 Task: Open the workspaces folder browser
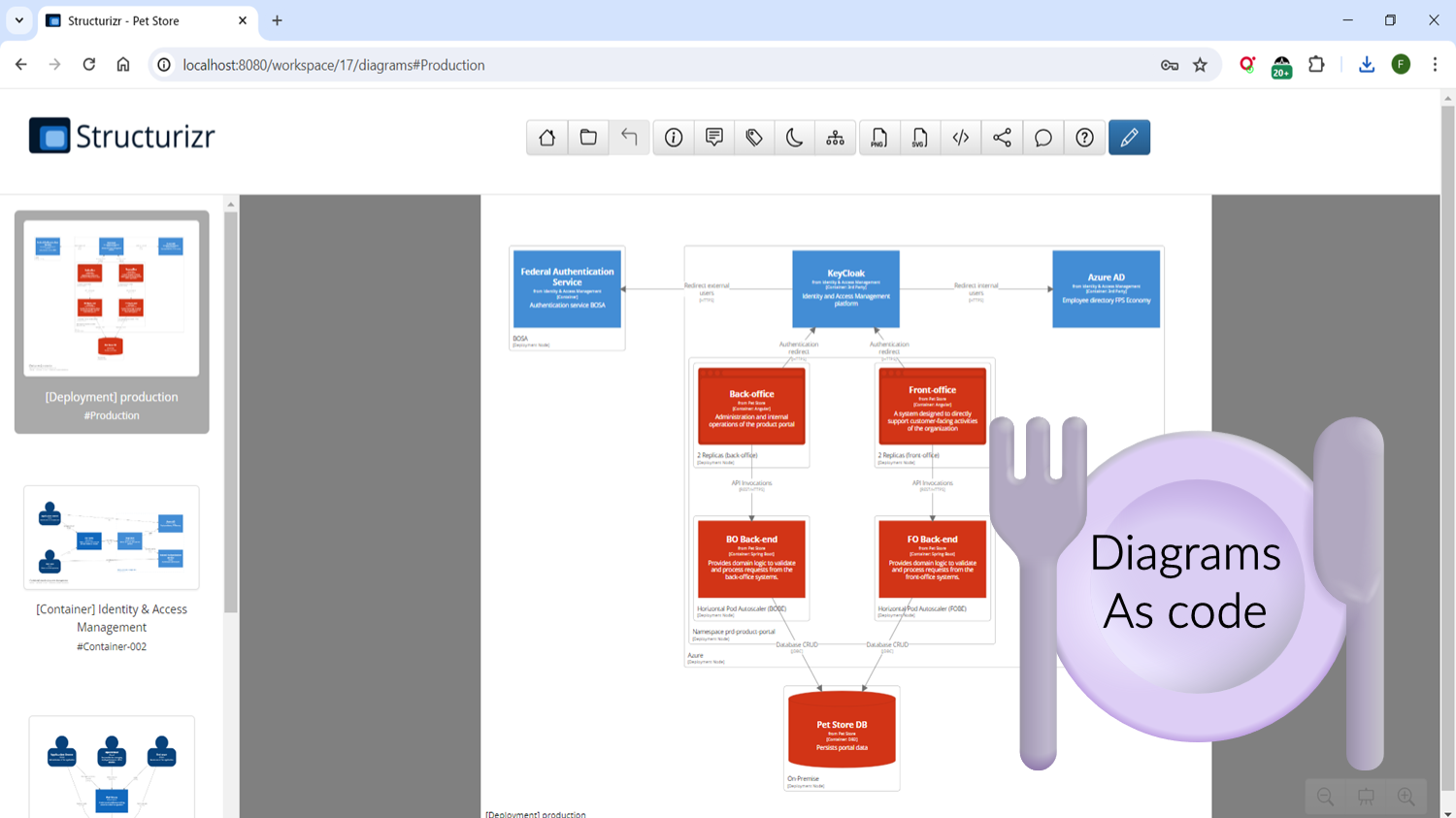coord(587,137)
